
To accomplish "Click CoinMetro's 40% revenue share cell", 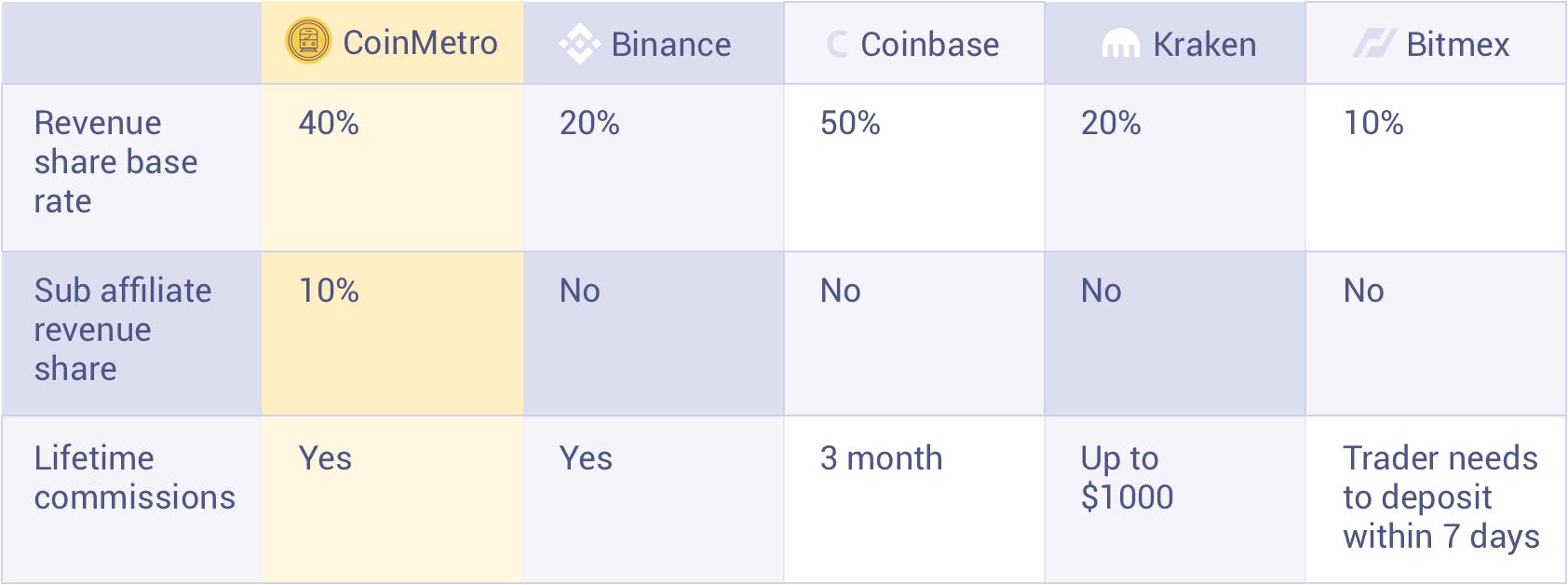I will pyautogui.click(x=329, y=123).
